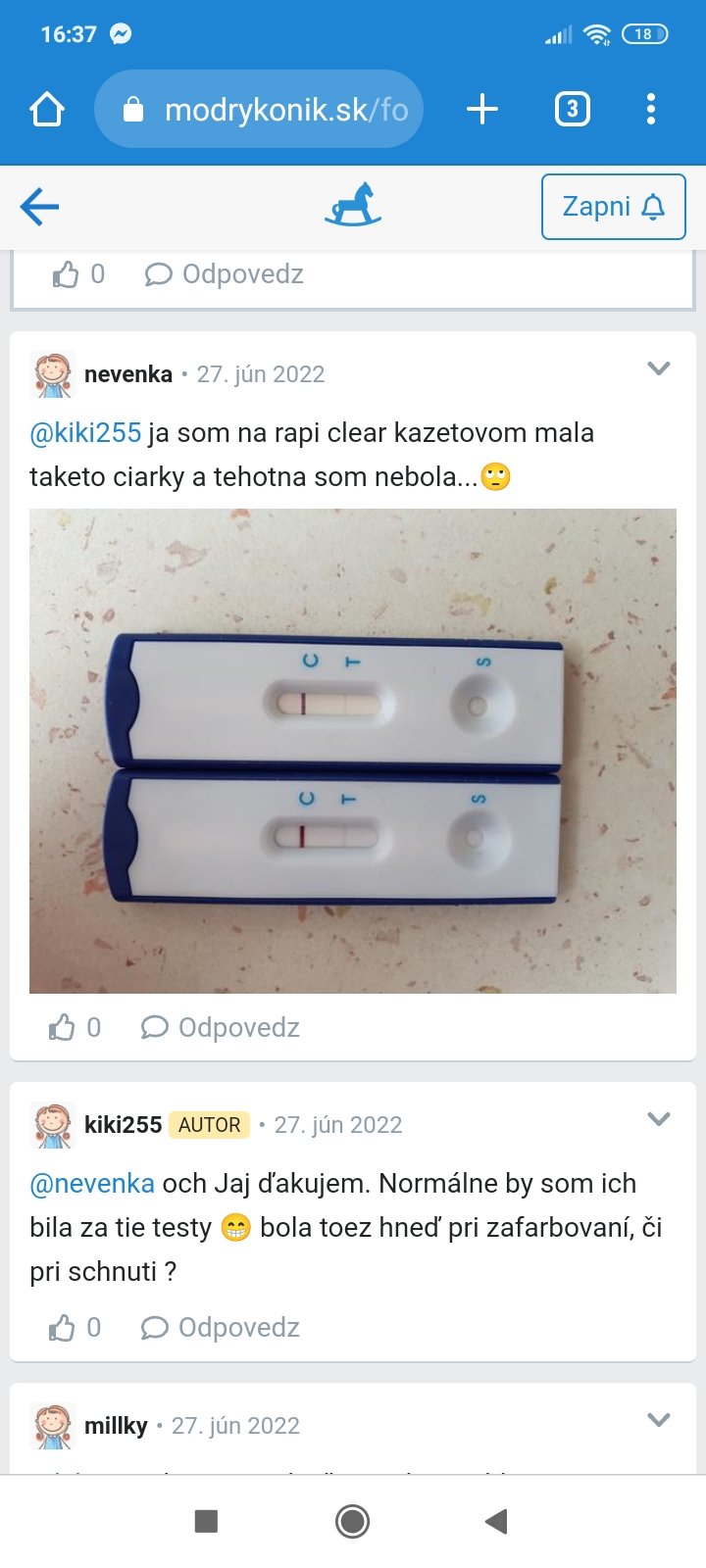
Task: Open the browser three-dot menu
Action: coord(651,109)
